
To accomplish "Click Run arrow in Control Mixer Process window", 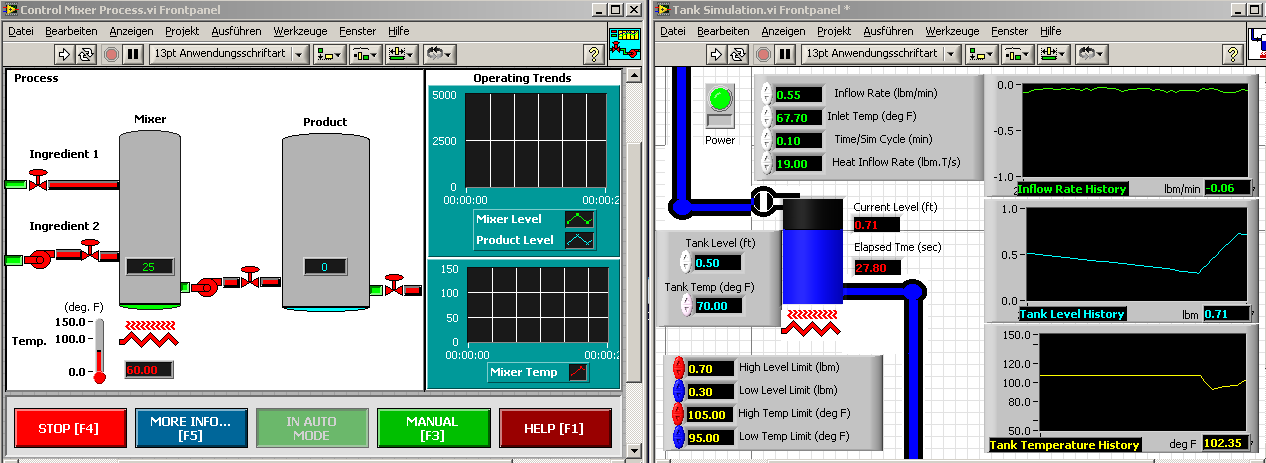I will point(63,54).
